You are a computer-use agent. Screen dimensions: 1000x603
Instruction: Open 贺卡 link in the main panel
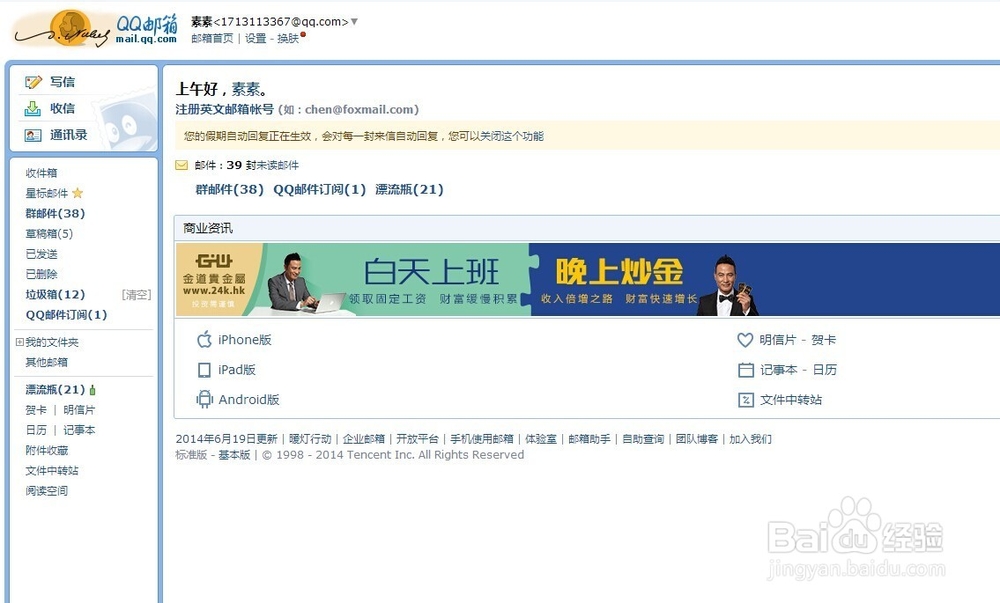coord(823,340)
